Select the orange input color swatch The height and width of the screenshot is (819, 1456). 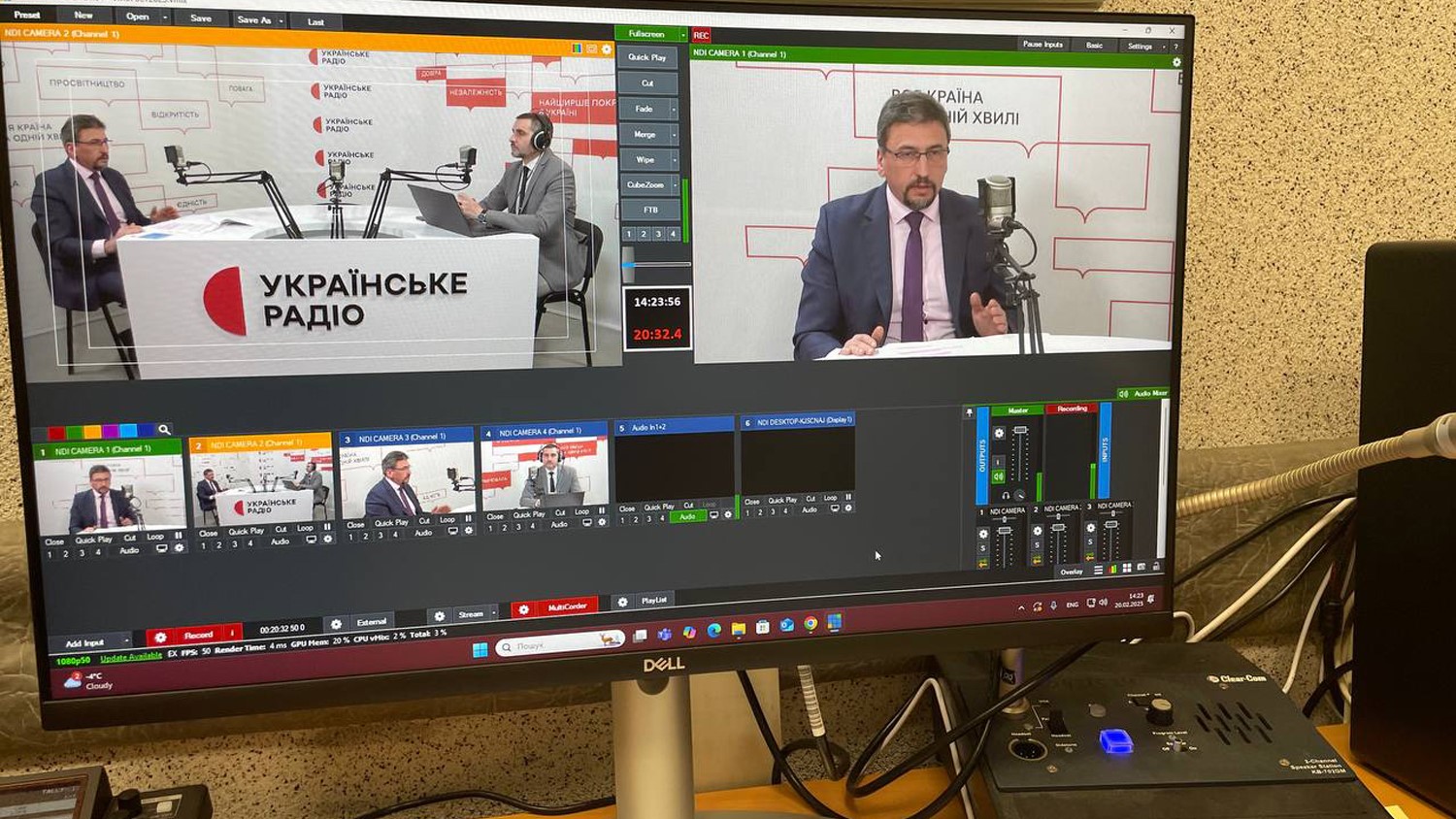(x=92, y=432)
